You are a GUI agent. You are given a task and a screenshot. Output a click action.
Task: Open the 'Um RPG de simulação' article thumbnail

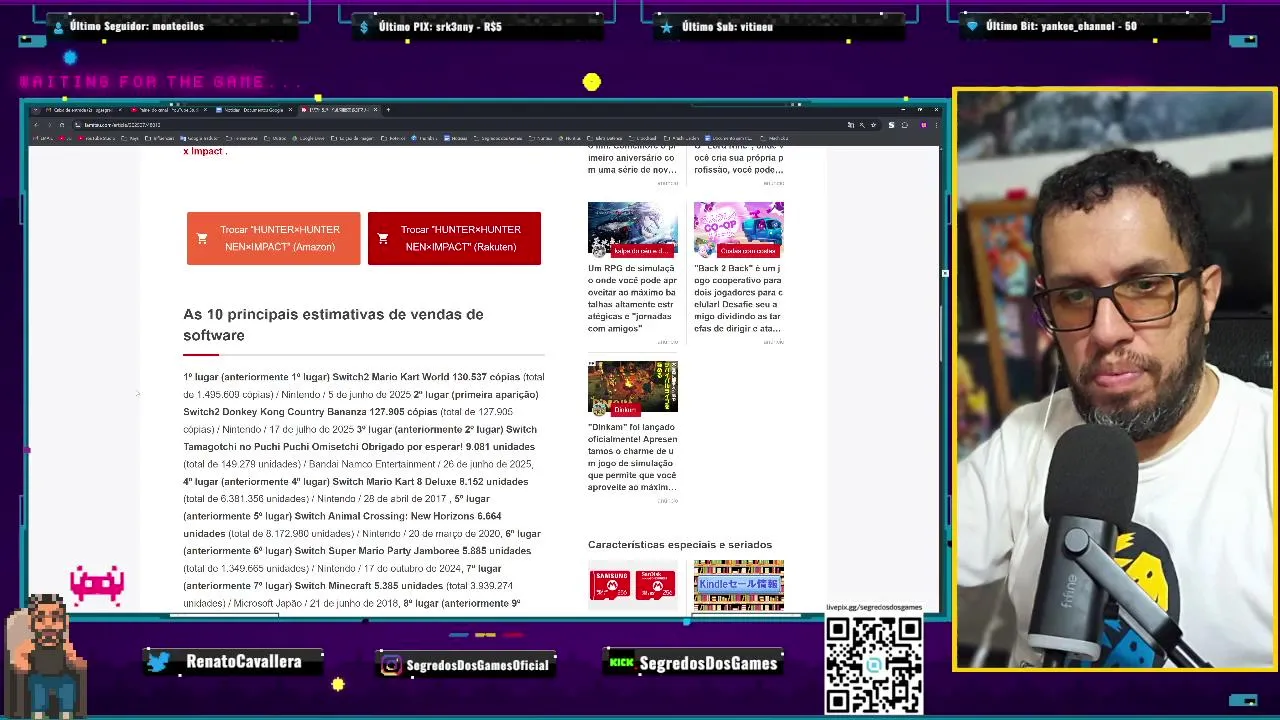click(x=632, y=229)
